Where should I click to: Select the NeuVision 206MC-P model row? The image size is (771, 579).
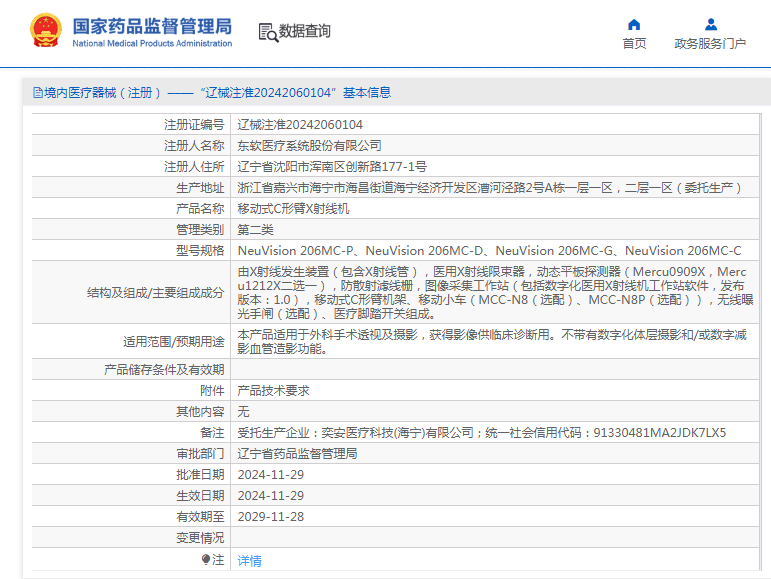pos(489,251)
